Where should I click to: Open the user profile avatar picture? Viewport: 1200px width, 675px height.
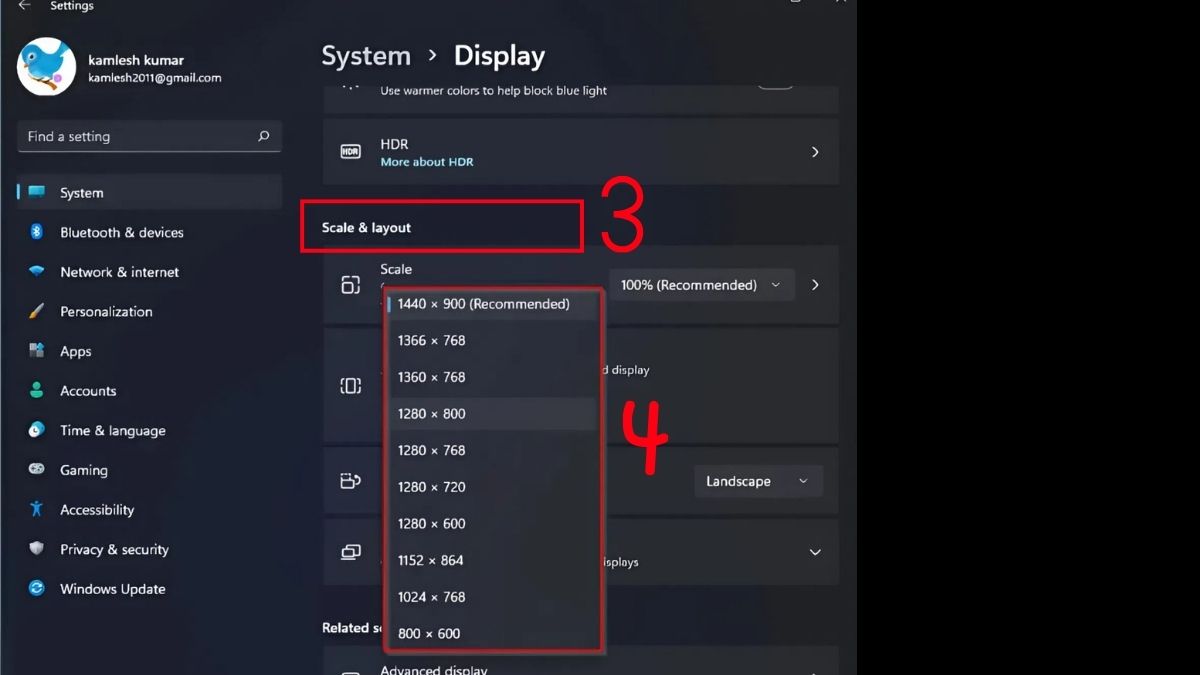pos(47,67)
